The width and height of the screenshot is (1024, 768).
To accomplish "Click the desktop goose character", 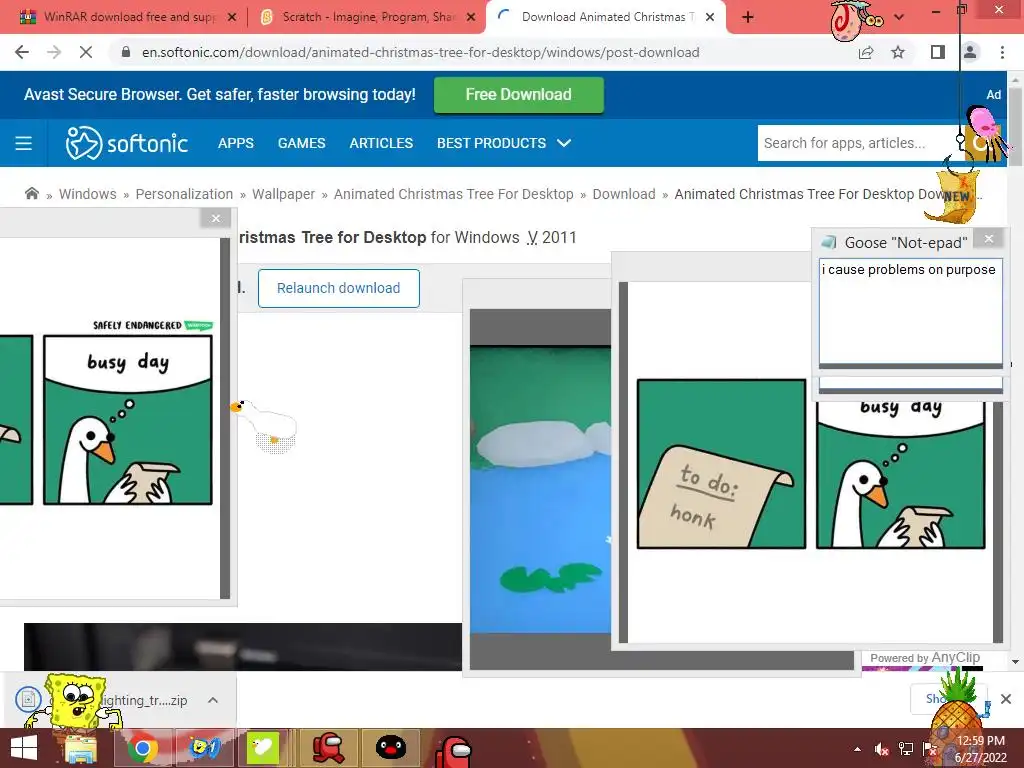I will click(x=264, y=424).
